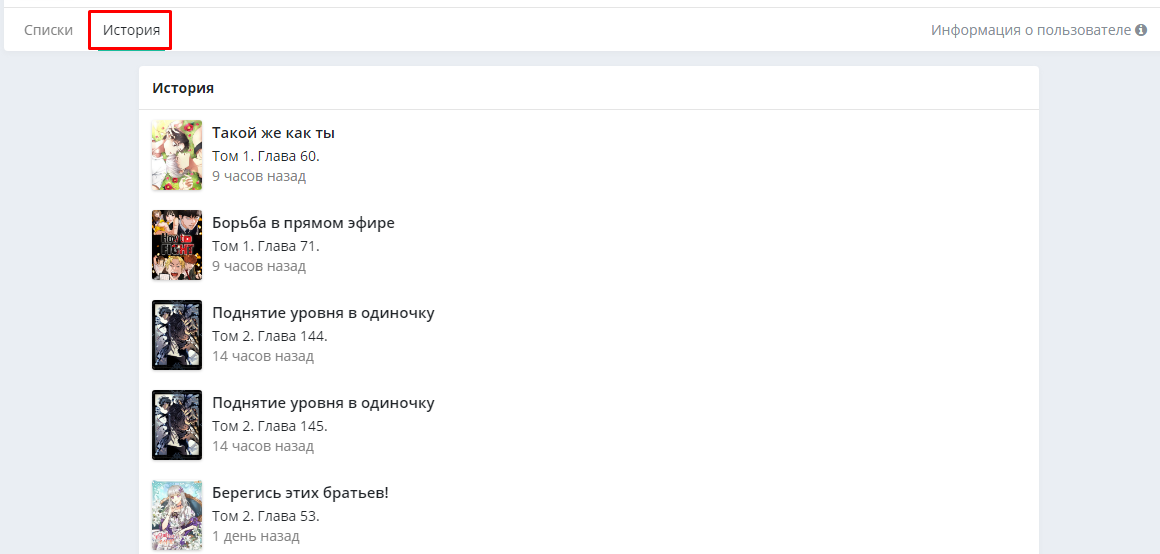Go to Том 2. Глава 144 chapter

(x=270, y=336)
